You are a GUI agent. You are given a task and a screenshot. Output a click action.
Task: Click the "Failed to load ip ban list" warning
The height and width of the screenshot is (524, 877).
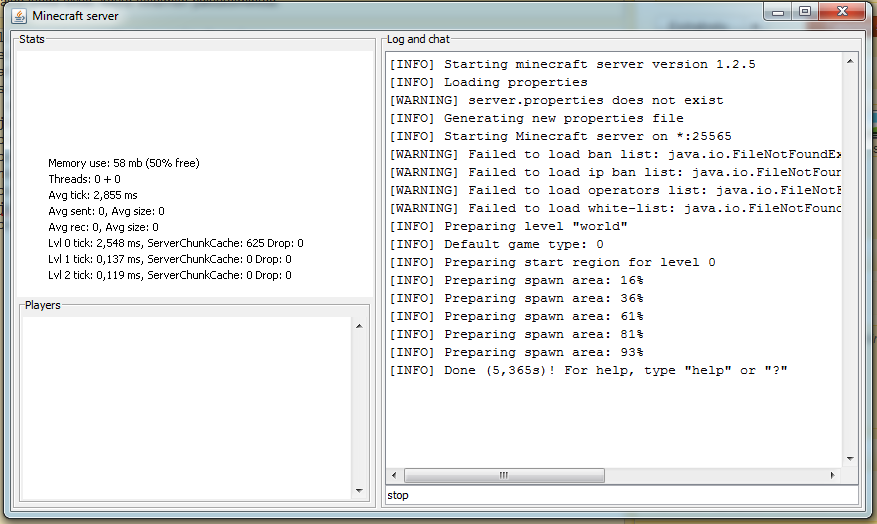click(x=615, y=172)
